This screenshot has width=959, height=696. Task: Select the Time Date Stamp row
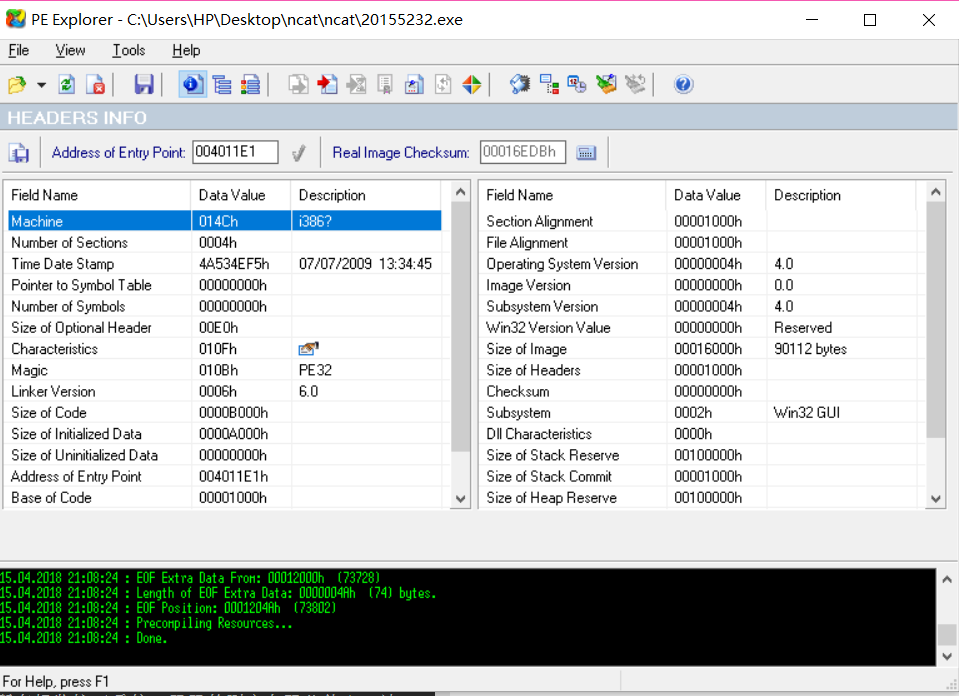pyautogui.click(x=224, y=264)
